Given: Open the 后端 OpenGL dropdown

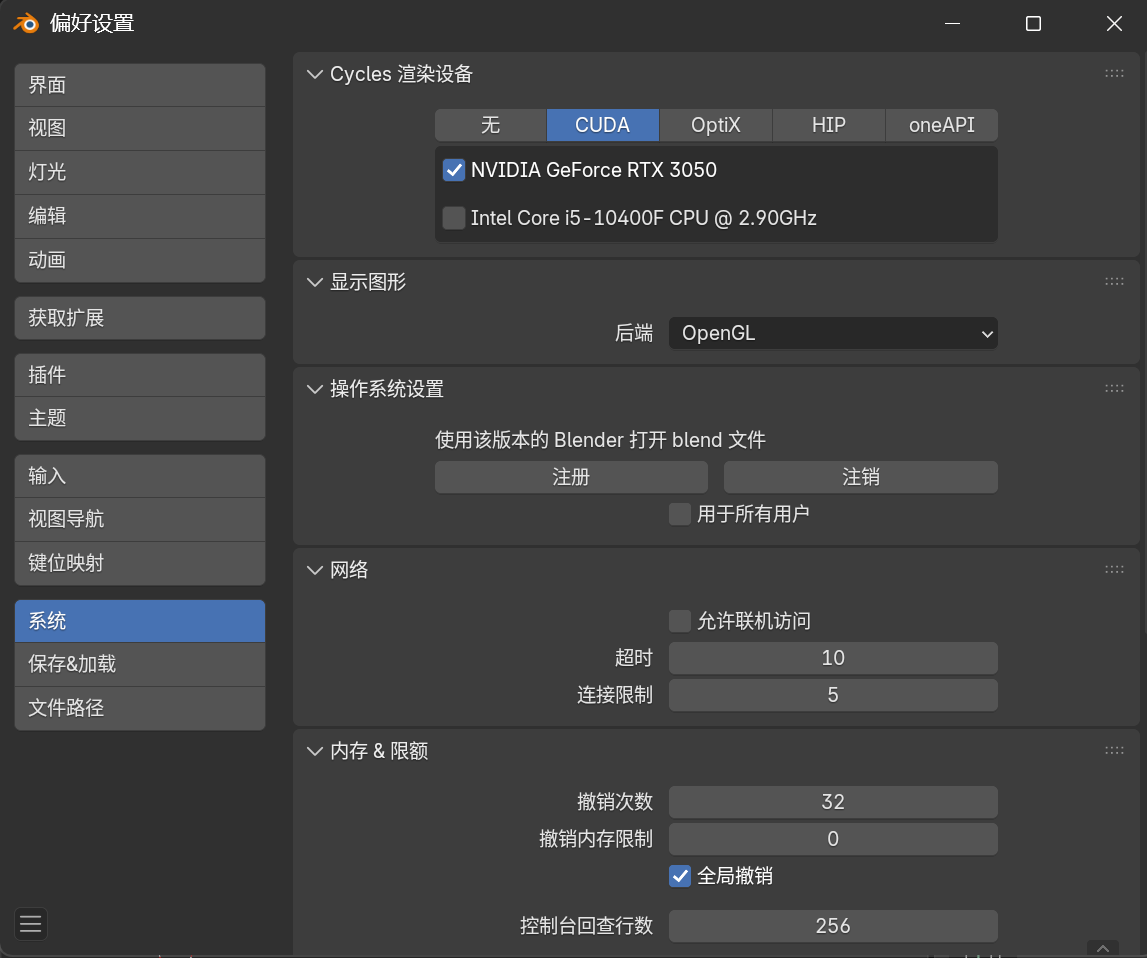Looking at the screenshot, I should click(833, 333).
